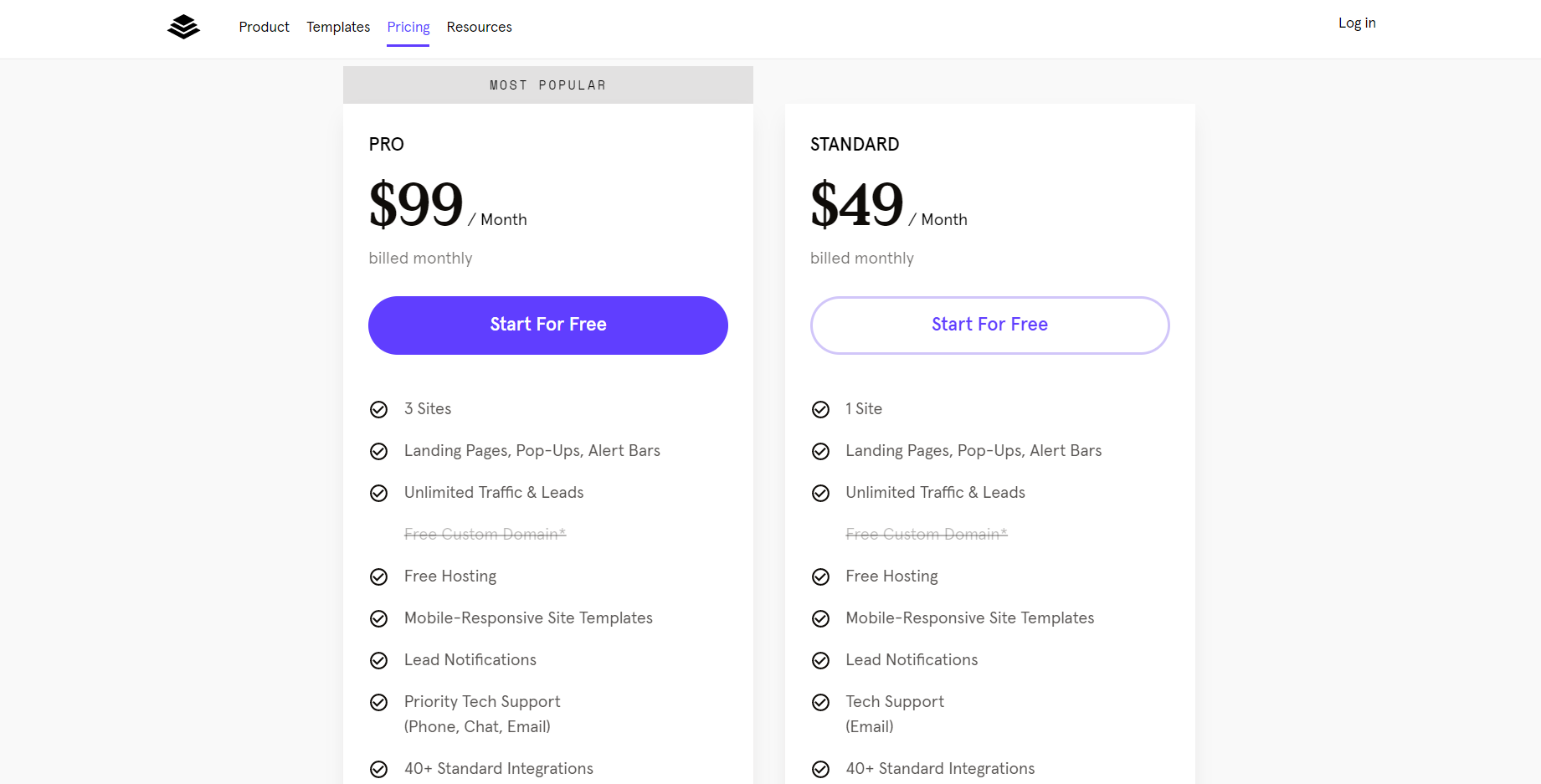Click the Log in link
The height and width of the screenshot is (784, 1541).
[1356, 23]
